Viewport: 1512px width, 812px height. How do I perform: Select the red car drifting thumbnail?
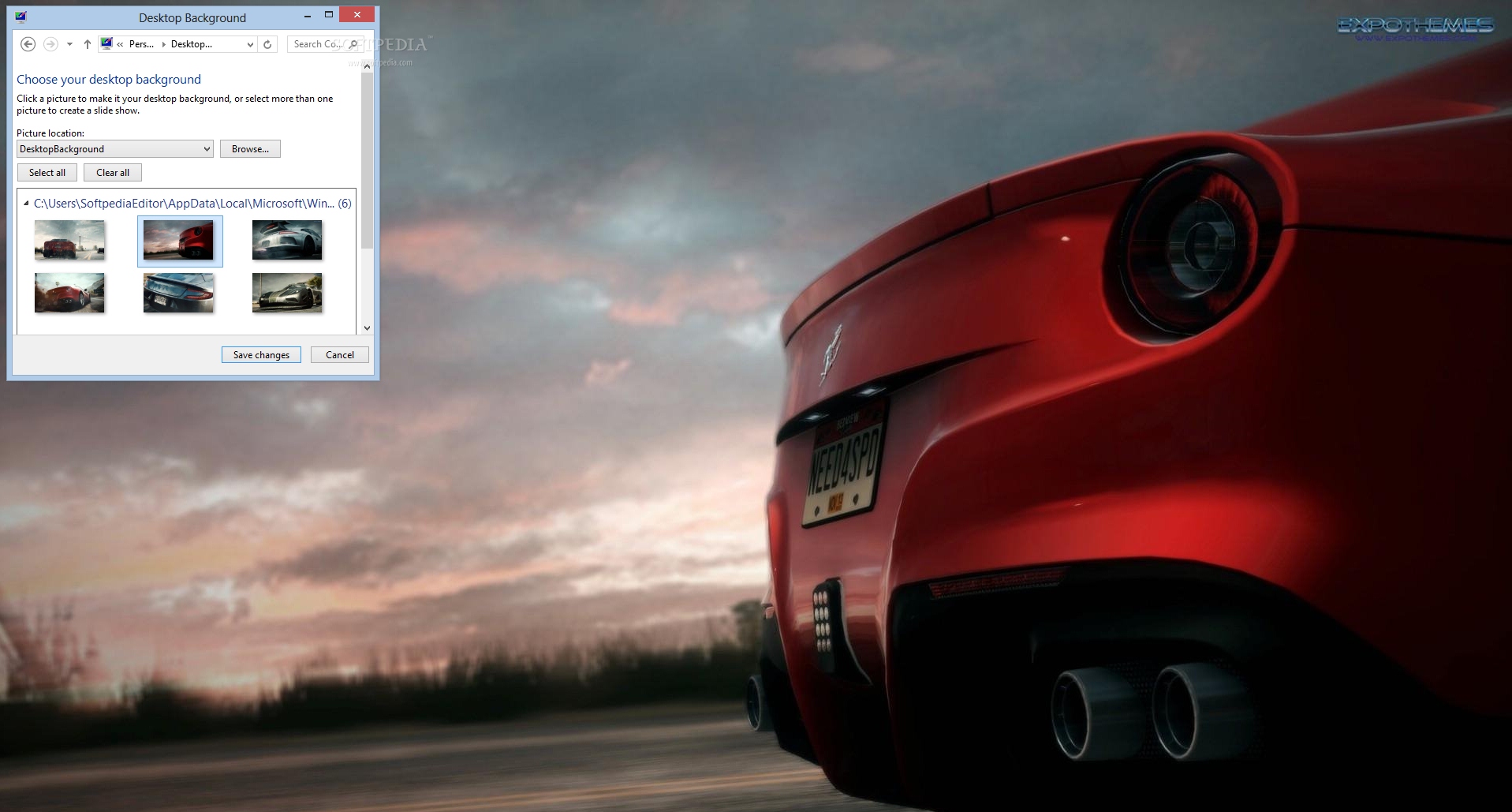[69, 293]
